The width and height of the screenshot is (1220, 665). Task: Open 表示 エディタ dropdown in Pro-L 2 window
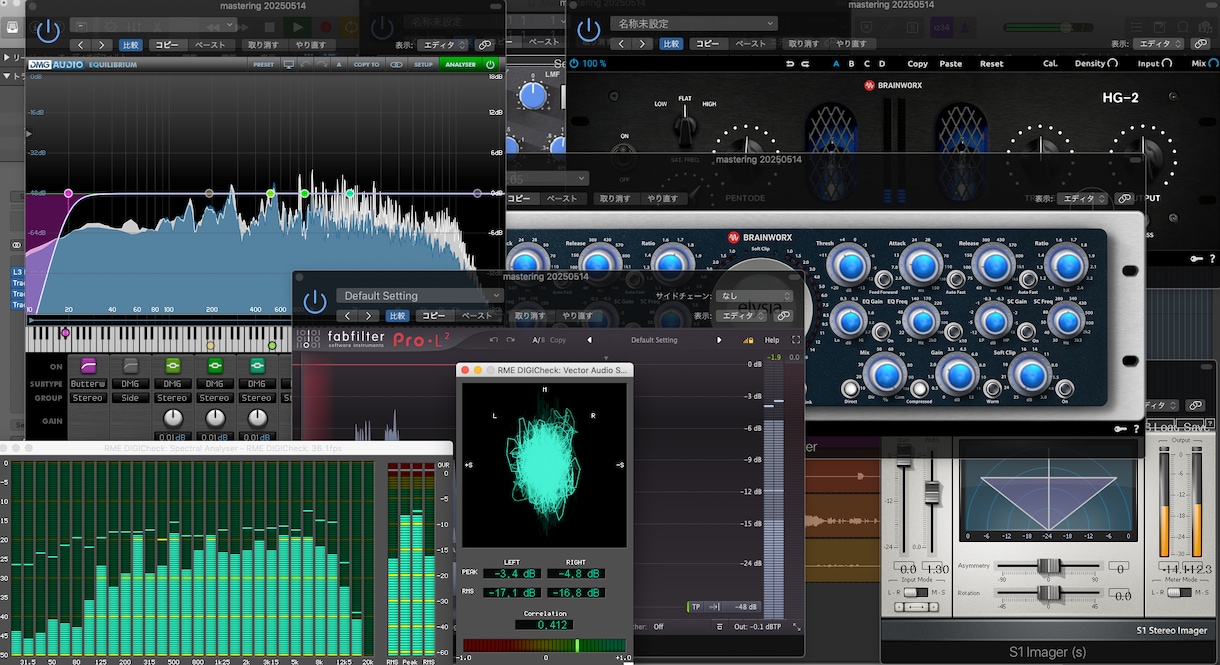tap(743, 316)
